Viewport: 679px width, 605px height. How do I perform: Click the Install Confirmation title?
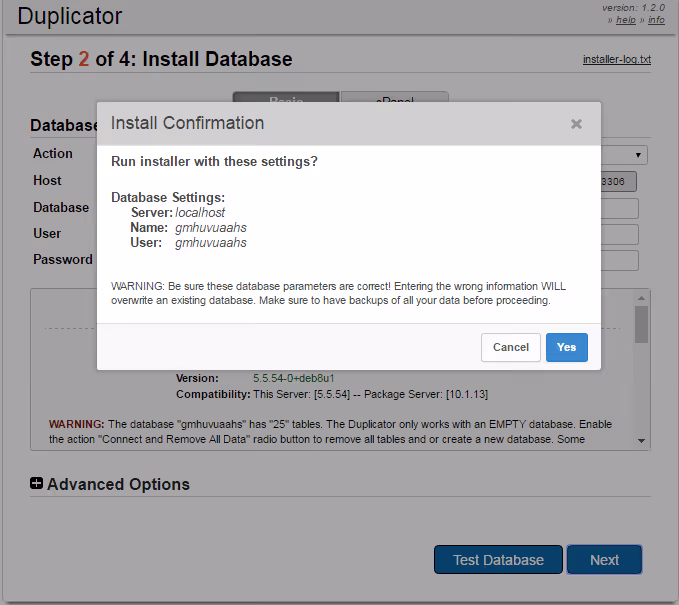[188, 123]
